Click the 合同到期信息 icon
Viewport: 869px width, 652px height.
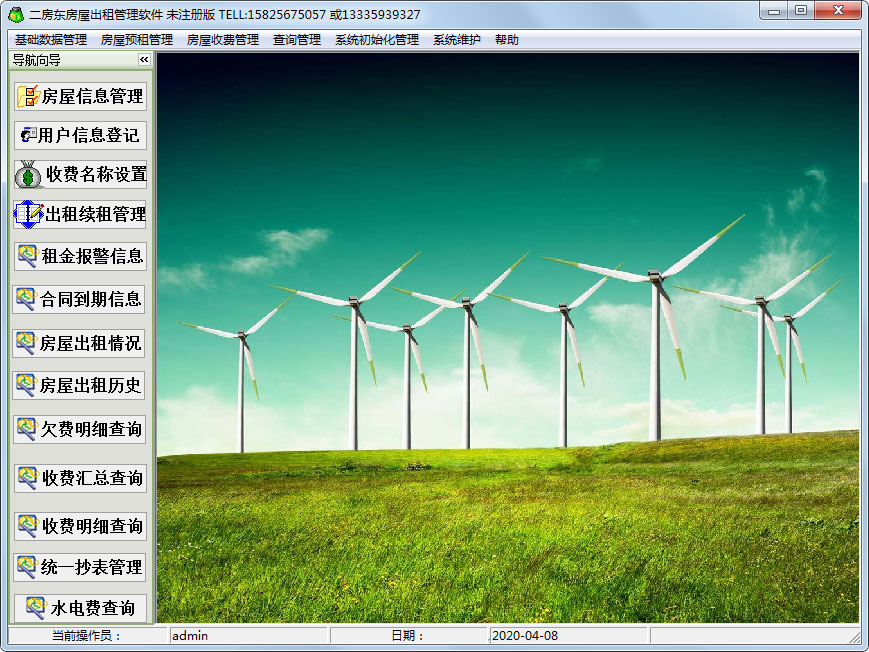[26, 298]
